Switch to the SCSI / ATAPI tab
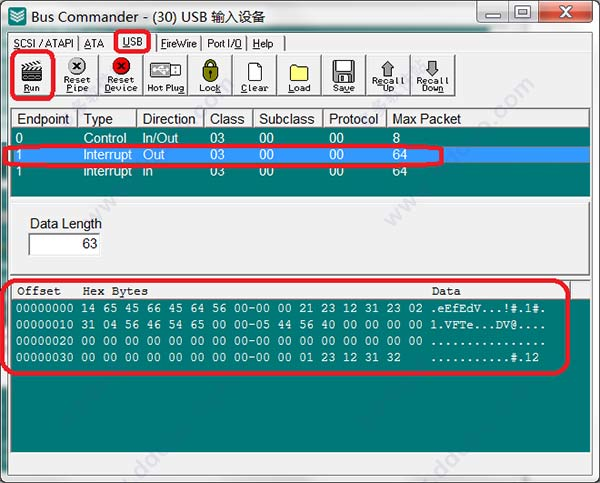This screenshot has width=600, height=483. click(x=44, y=44)
